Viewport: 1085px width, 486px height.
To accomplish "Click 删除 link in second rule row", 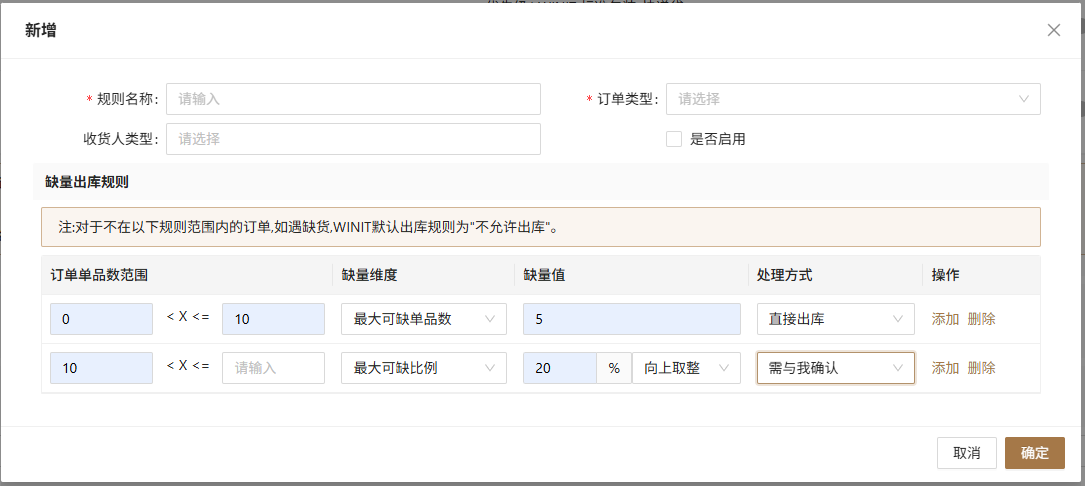I will tap(981, 368).
